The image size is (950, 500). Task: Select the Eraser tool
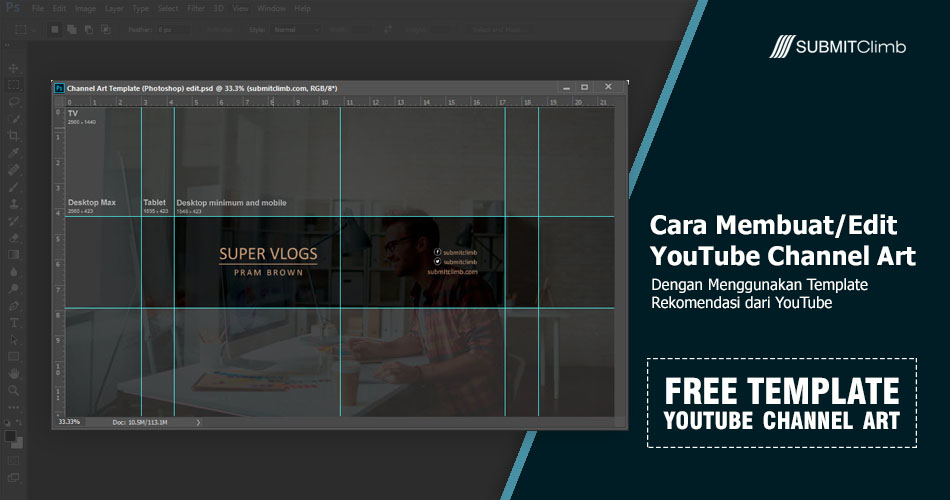tap(13, 238)
